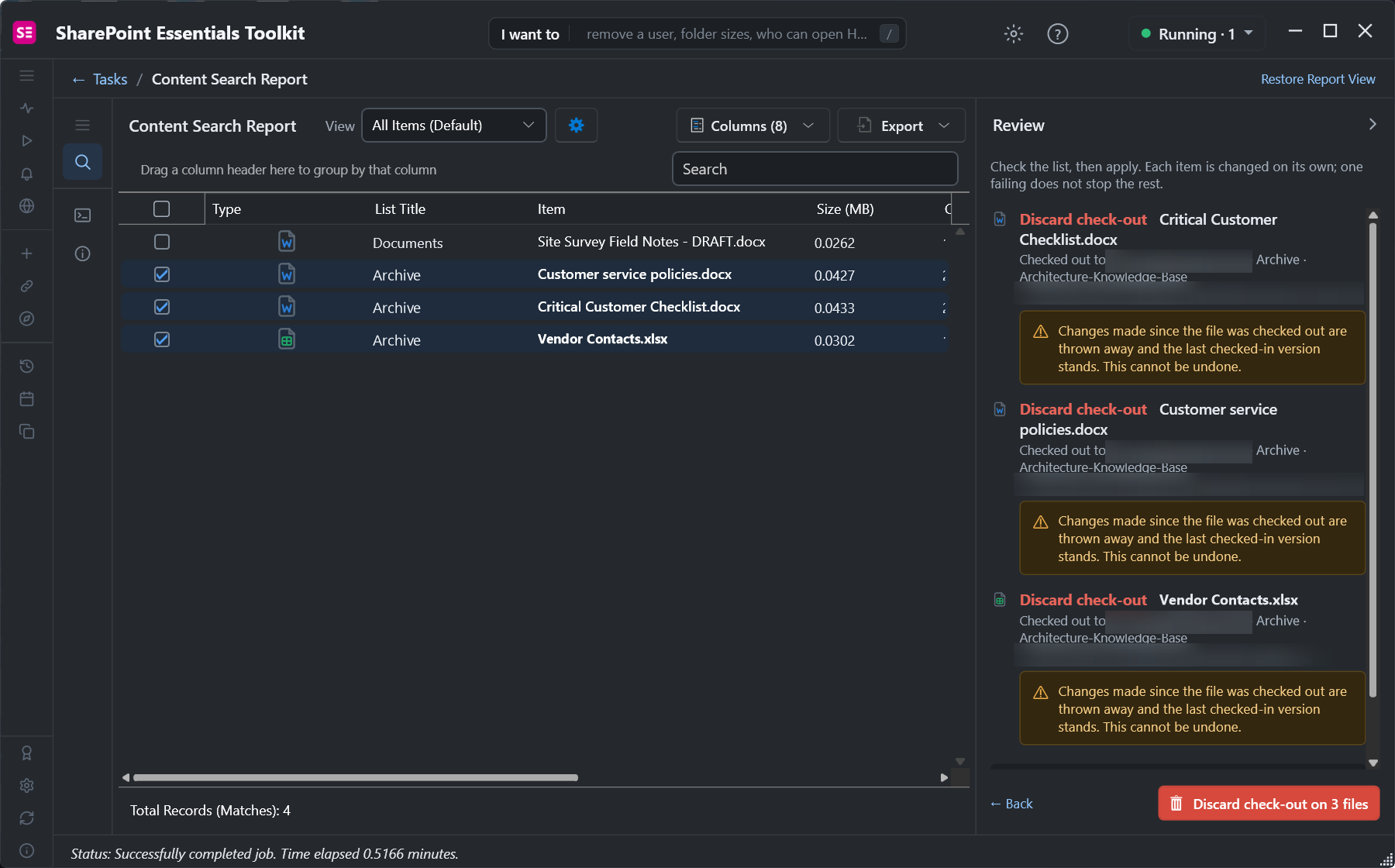Screen dimensions: 1395x868
Task: Open the calendar schedule icon
Action: tap(27, 398)
